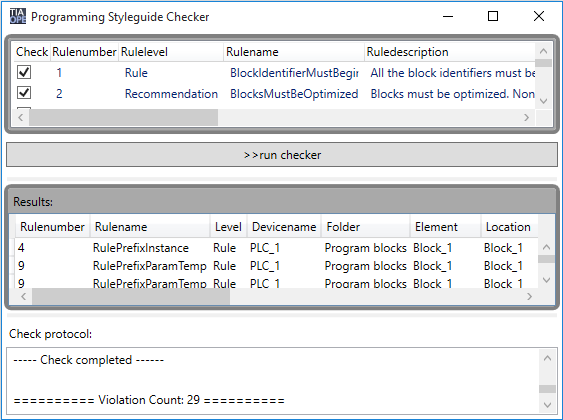The image size is (563, 420).
Task: Click the check protocol scrollbar thumb
Action: [548, 389]
